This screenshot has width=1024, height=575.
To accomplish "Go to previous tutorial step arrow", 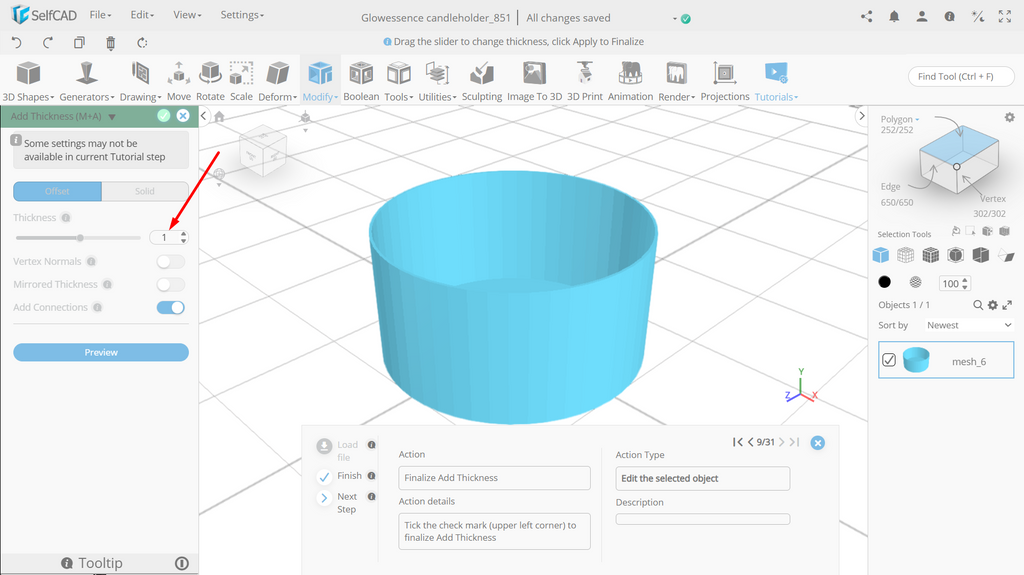I will 751,442.
